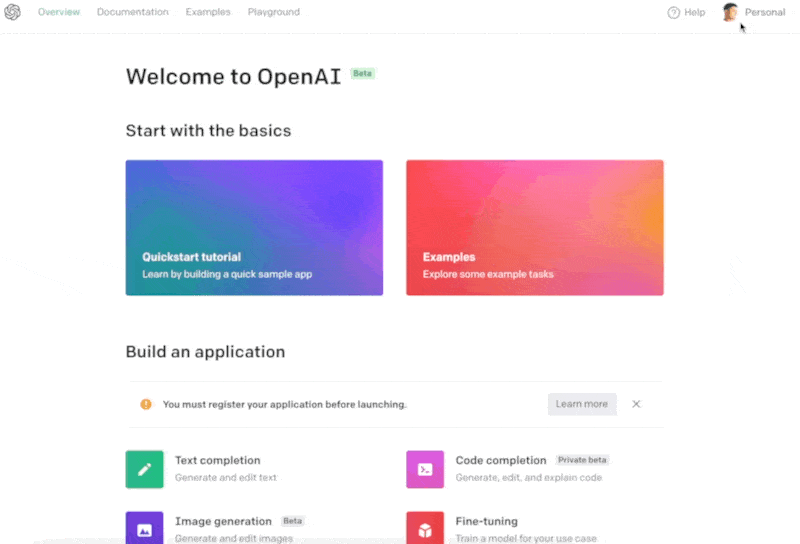This screenshot has width=800, height=544.
Task: Click the pink Code completion terminal icon
Action: pos(425,469)
